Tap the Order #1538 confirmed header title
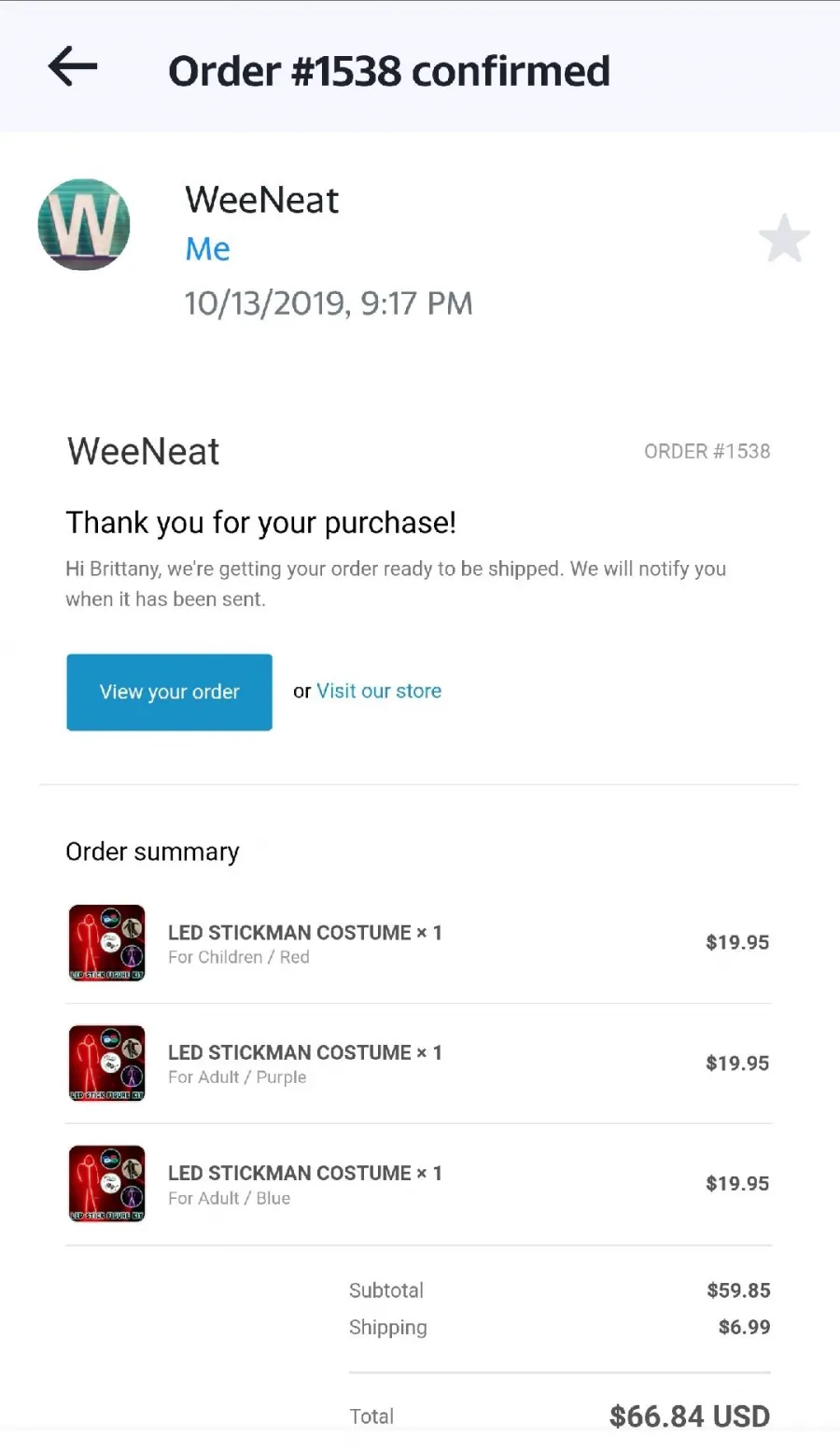The width and height of the screenshot is (840, 1451). [x=389, y=71]
